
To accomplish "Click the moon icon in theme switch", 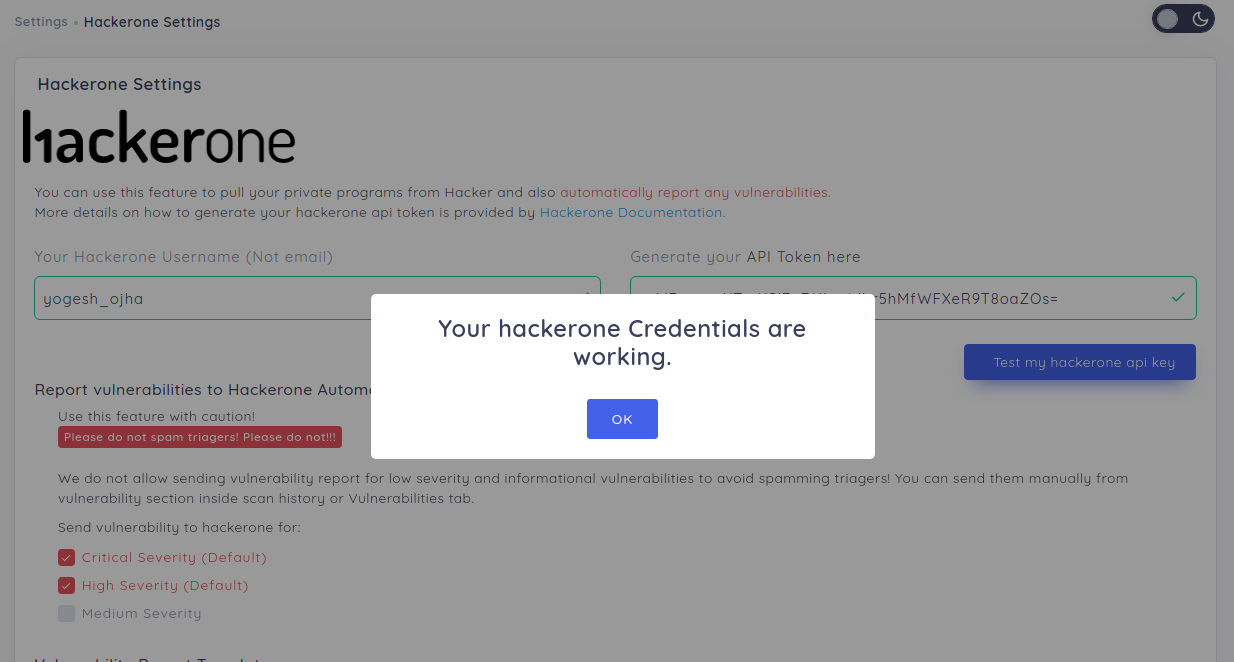I will (1200, 19).
